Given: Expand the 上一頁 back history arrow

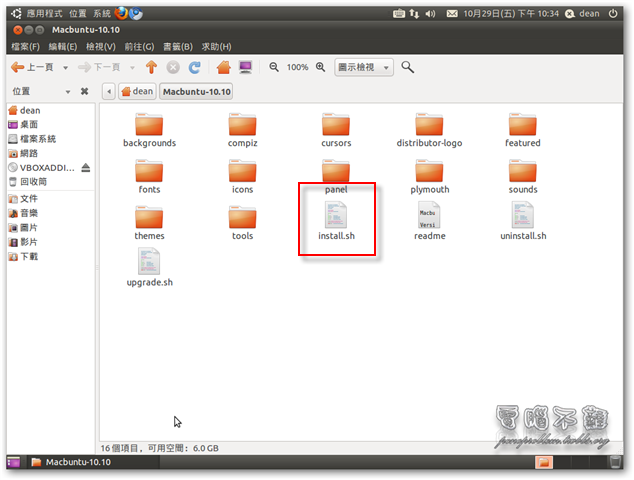Looking at the screenshot, I should 65,67.
